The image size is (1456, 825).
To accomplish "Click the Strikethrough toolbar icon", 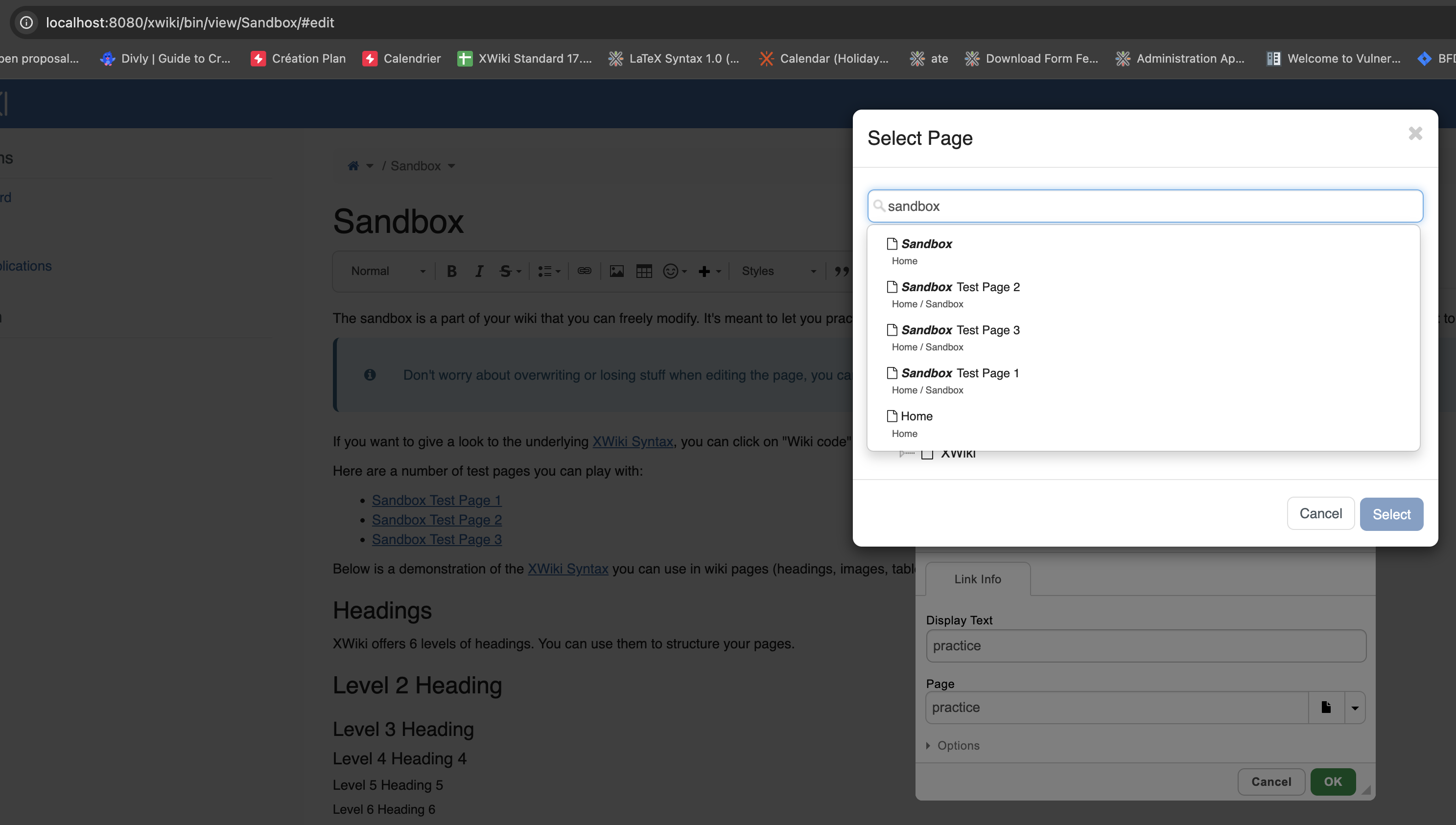I will [505, 272].
